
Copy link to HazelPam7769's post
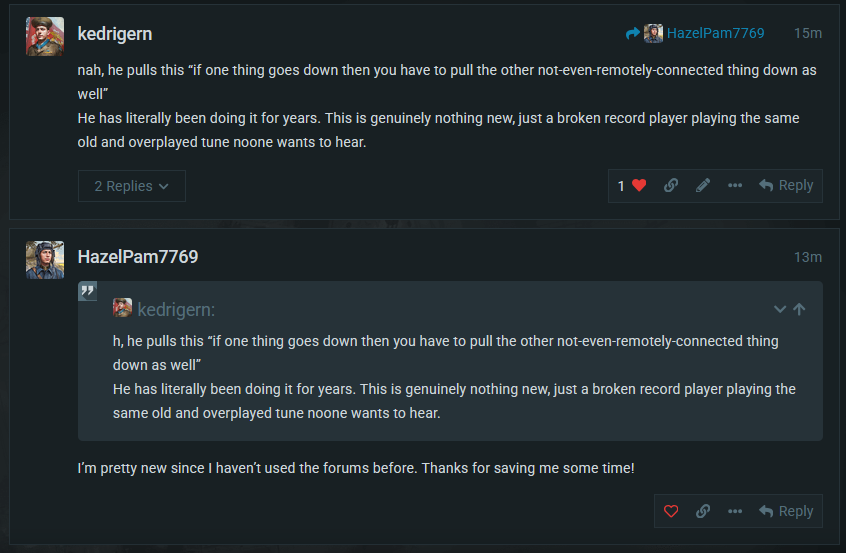(702, 511)
